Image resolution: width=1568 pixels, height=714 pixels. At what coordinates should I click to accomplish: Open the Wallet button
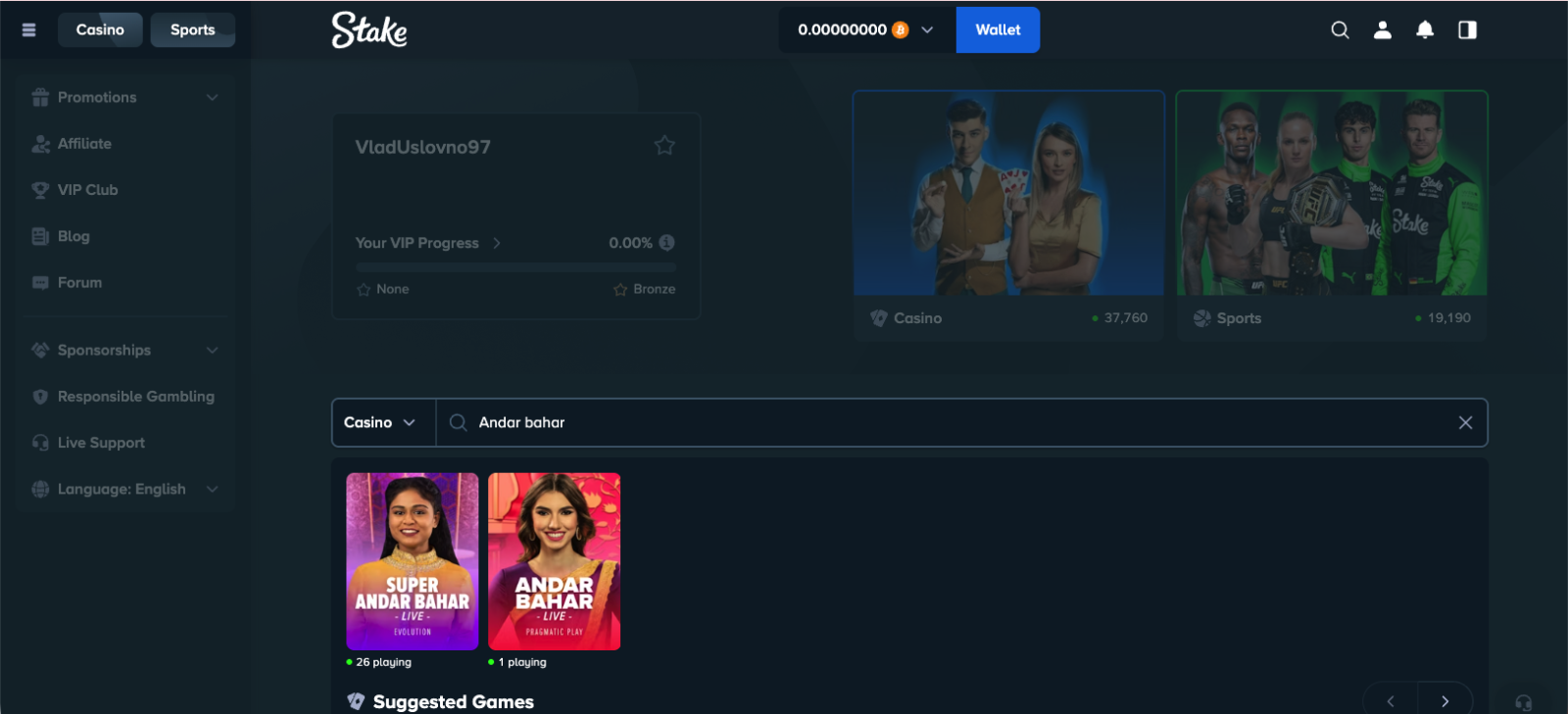point(998,30)
